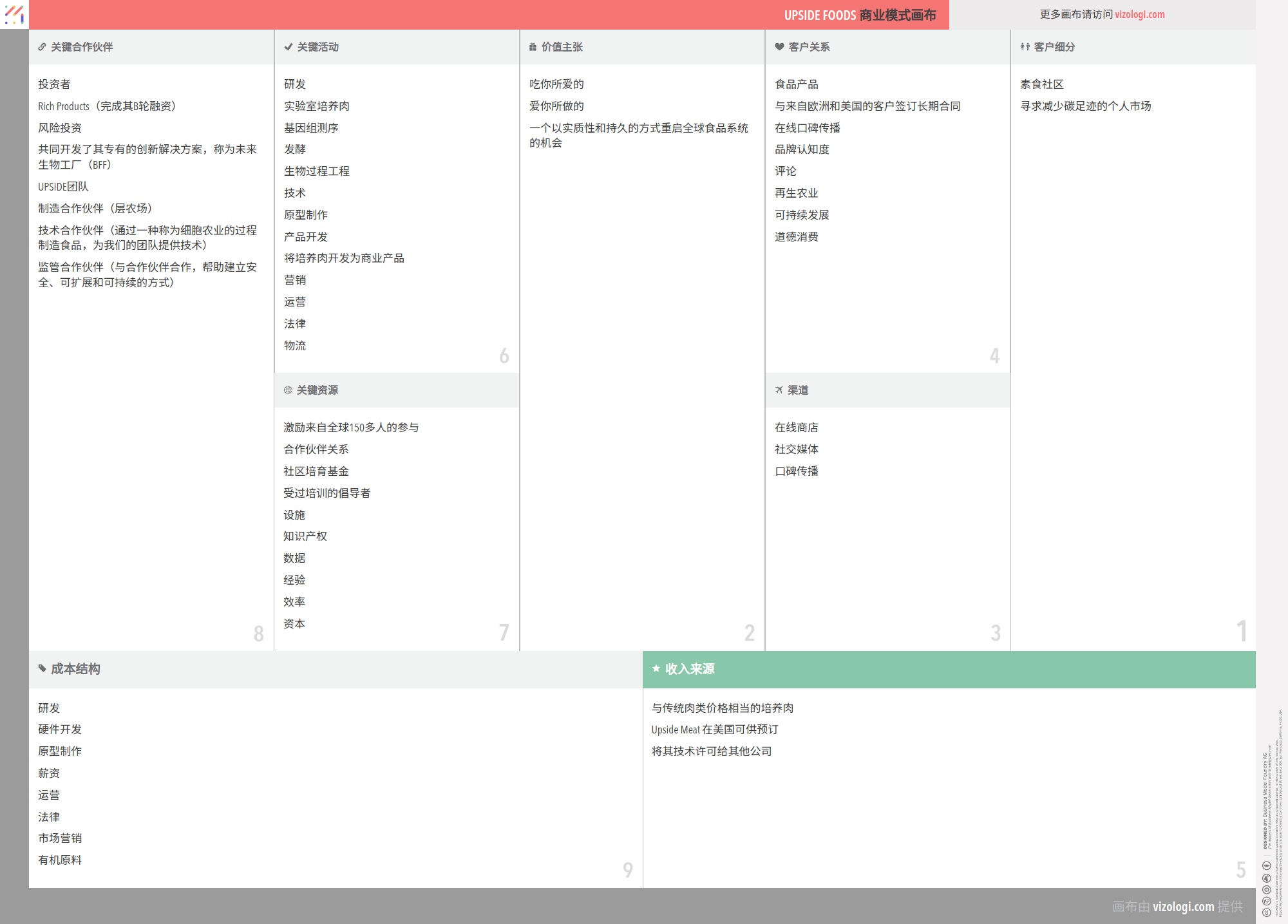Click the airplane icon beside 渠道
The height and width of the screenshot is (924, 1288).
point(779,390)
